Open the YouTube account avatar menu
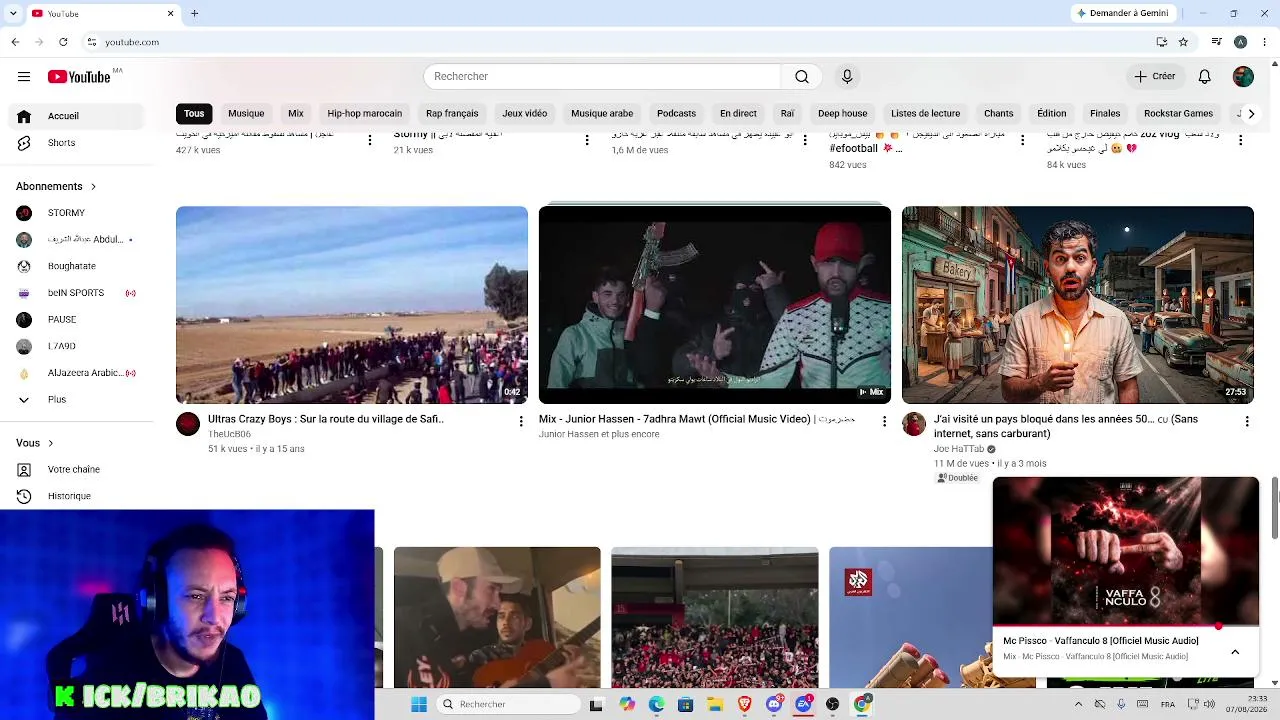 pos(1243,77)
